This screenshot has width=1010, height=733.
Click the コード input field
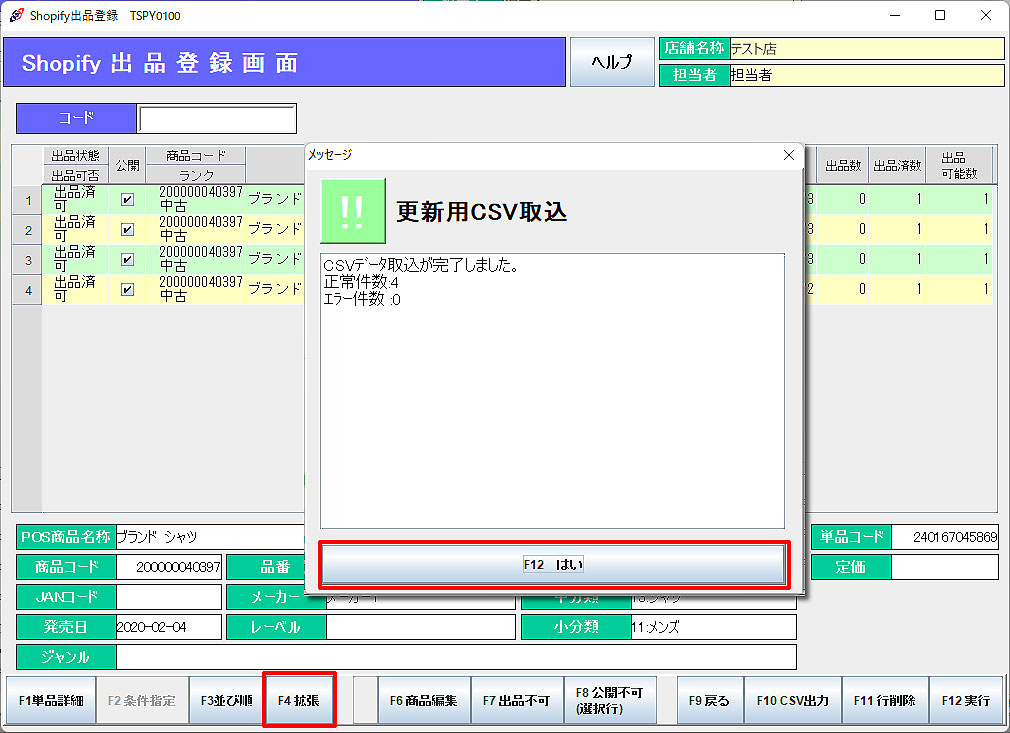tap(217, 118)
